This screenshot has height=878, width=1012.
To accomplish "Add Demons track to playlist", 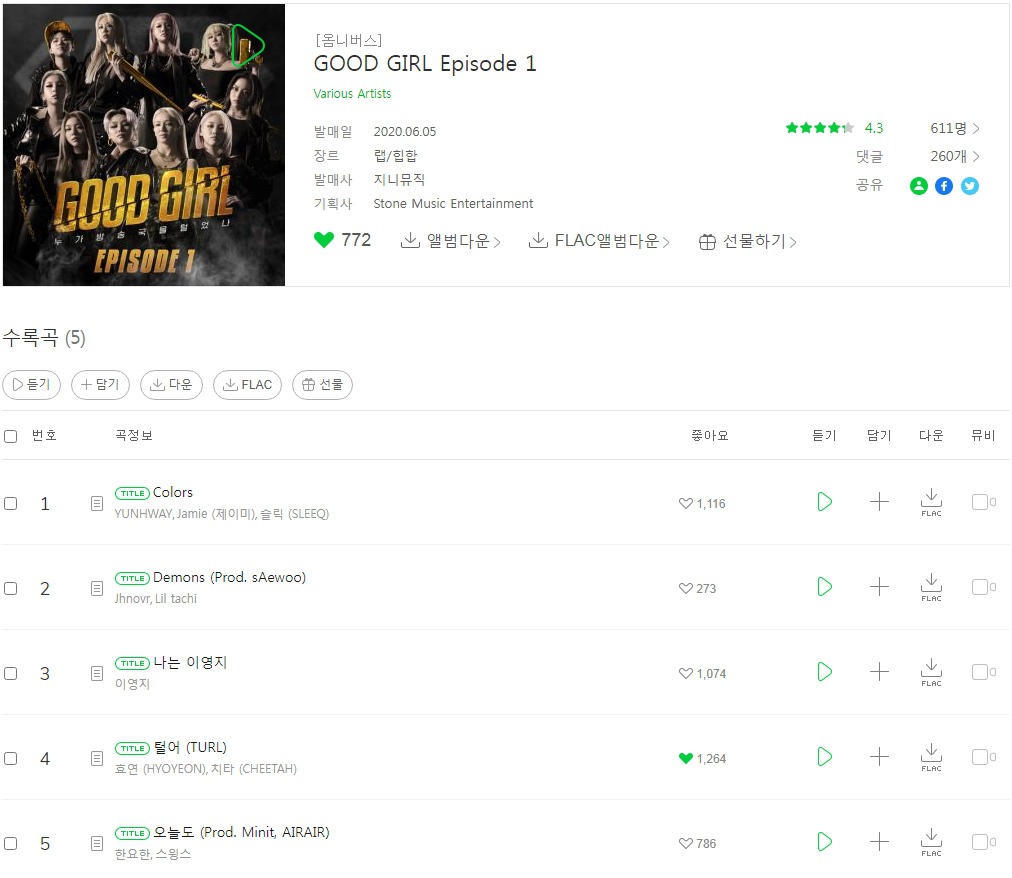I will [x=879, y=587].
